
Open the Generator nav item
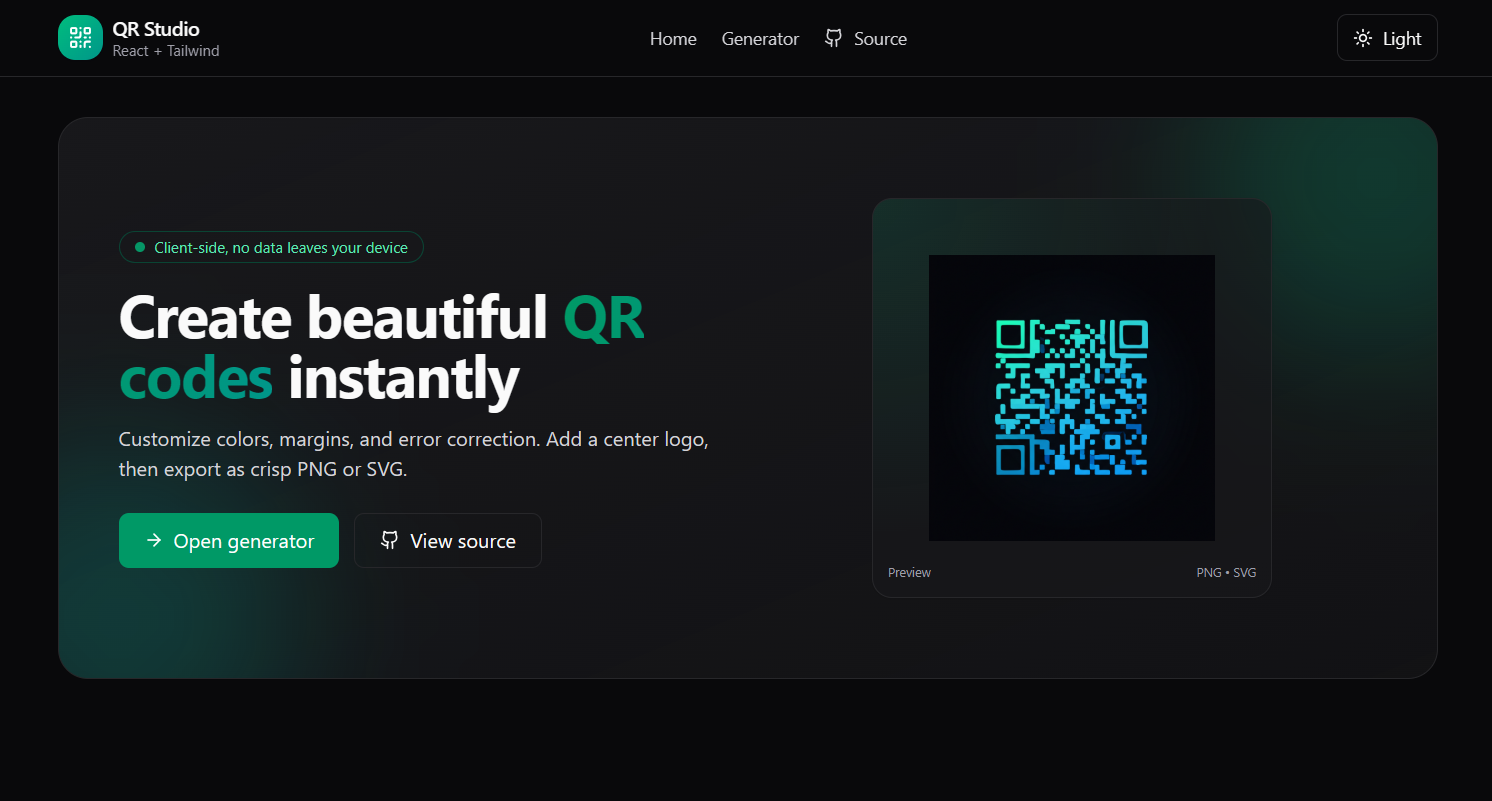pos(760,39)
